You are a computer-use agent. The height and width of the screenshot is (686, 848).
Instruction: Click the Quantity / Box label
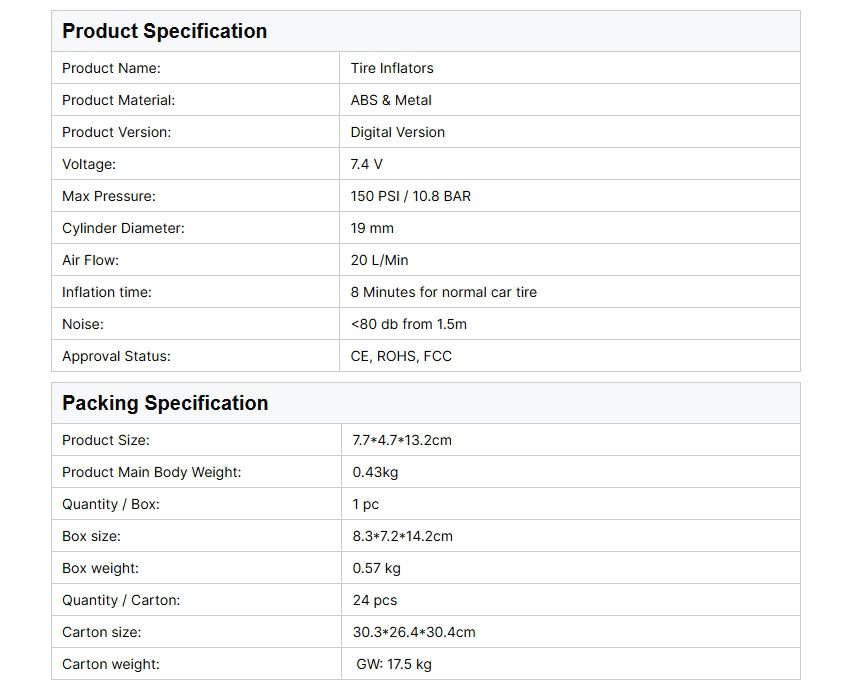click(x=111, y=504)
